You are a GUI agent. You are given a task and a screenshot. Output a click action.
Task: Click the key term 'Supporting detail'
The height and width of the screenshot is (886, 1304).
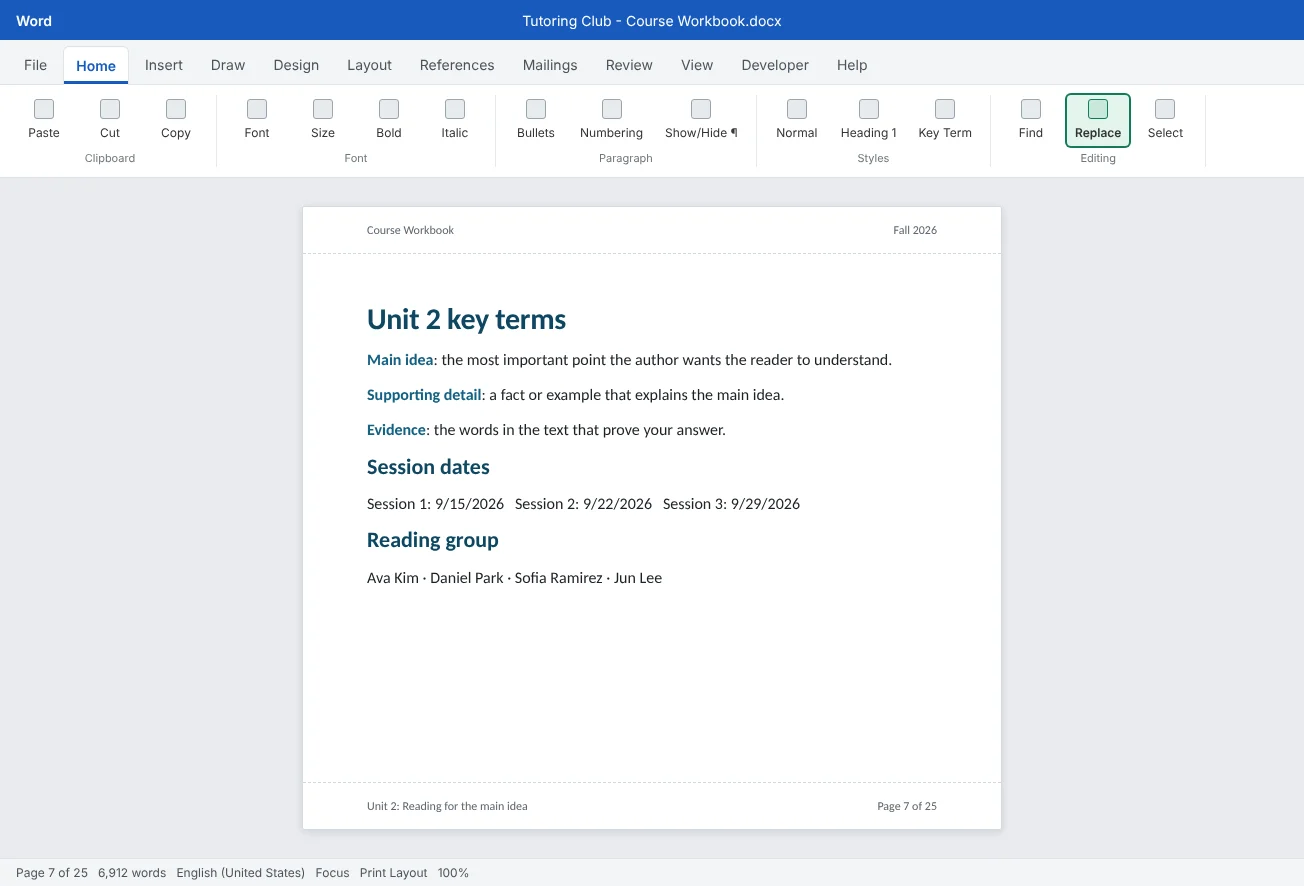pyautogui.click(x=424, y=395)
